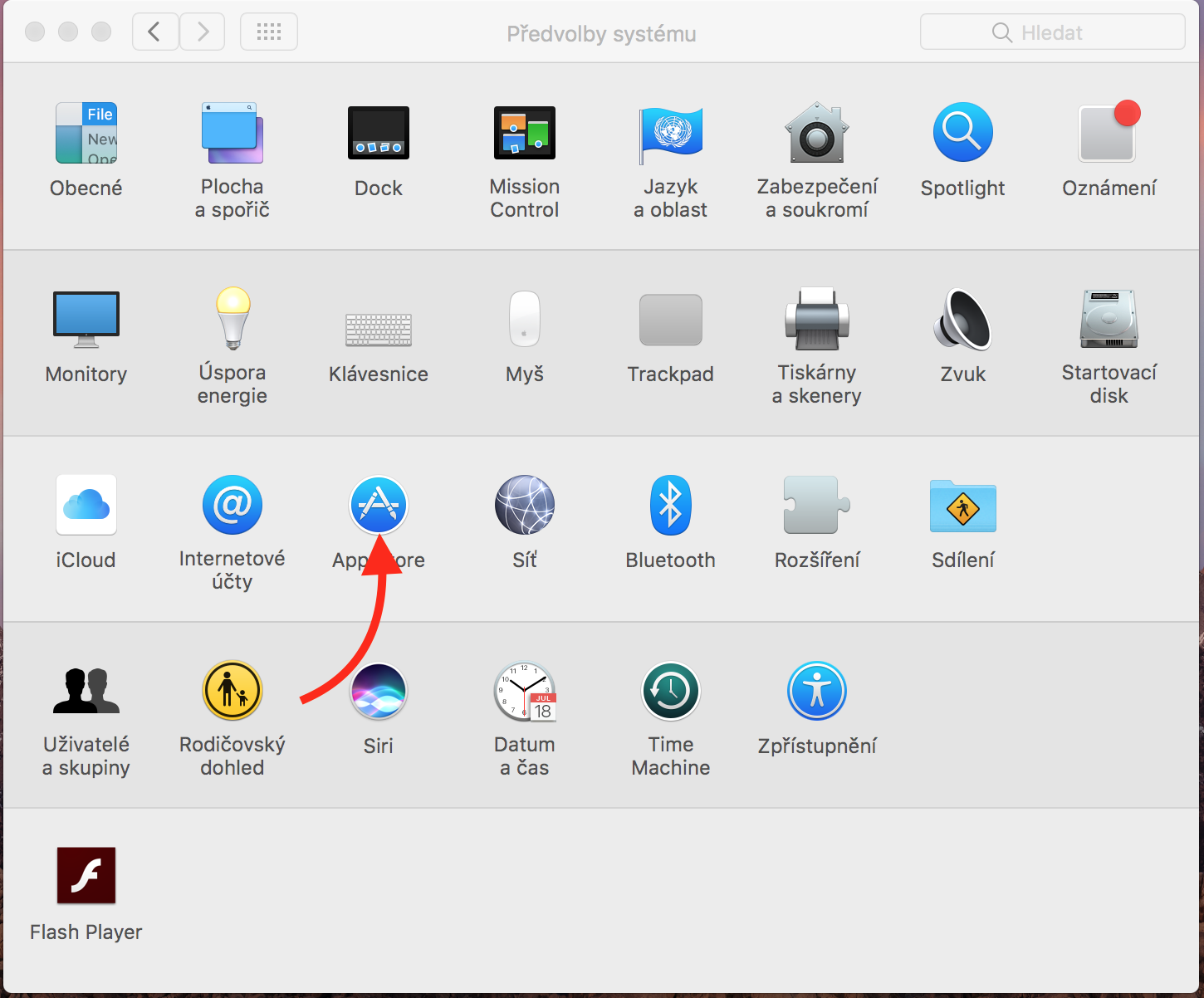Go back with the left arrow button
Viewport: 1204px width, 998px height.
(x=155, y=32)
